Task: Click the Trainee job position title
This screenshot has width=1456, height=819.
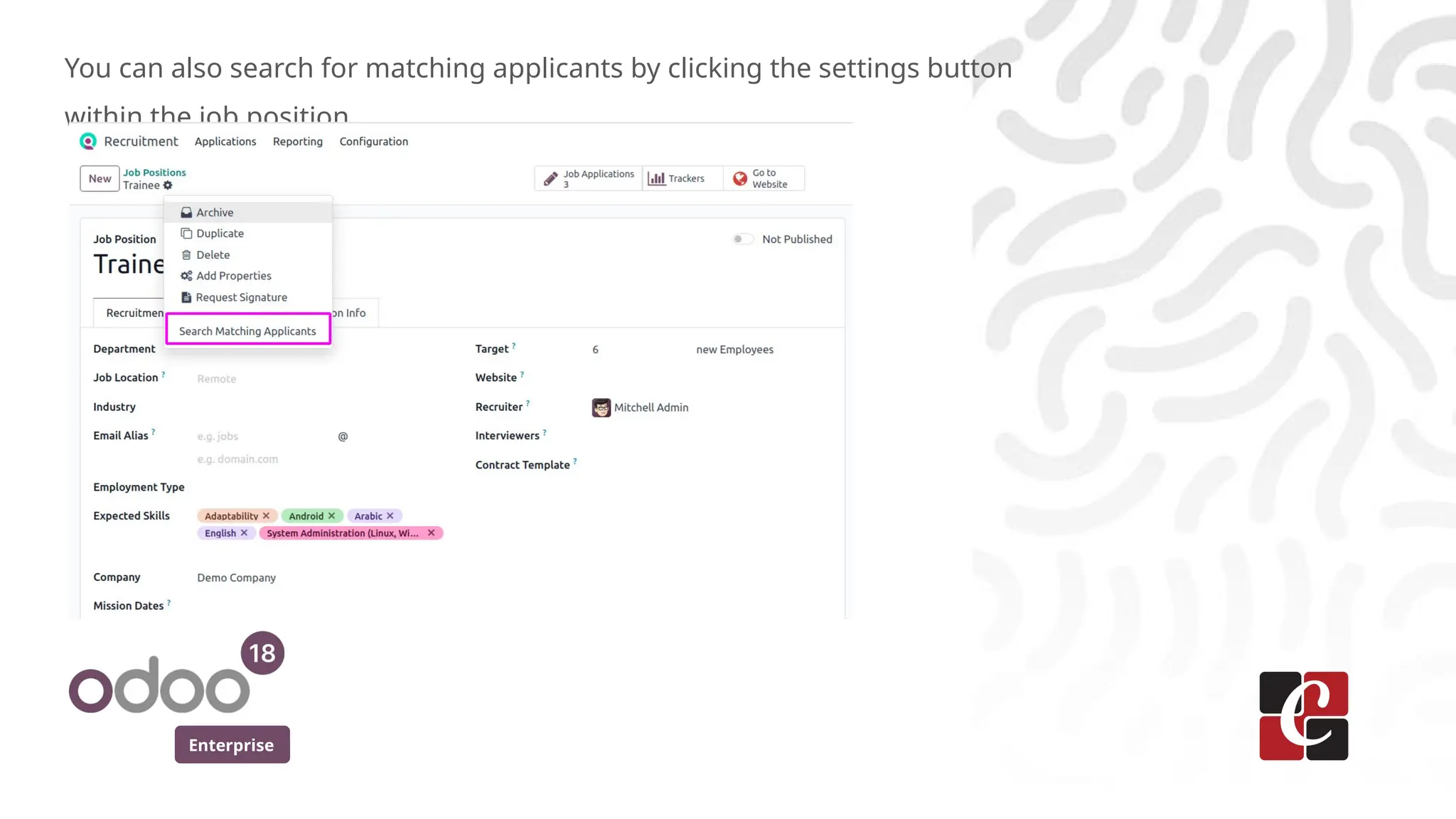Action: click(x=129, y=264)
